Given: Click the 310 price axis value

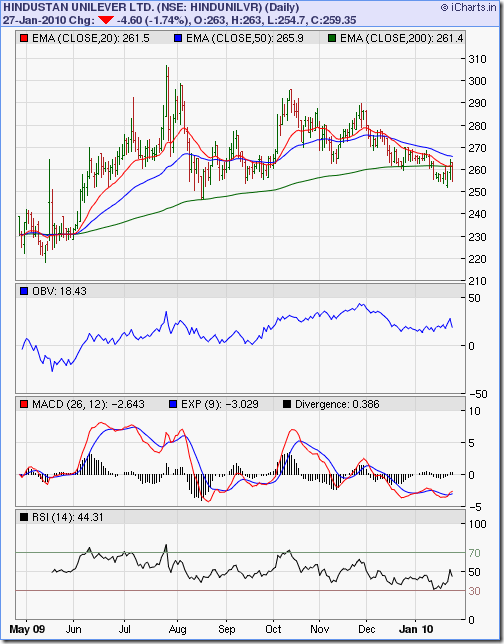Looking at the screenshot, I should (x=477, y=59).
